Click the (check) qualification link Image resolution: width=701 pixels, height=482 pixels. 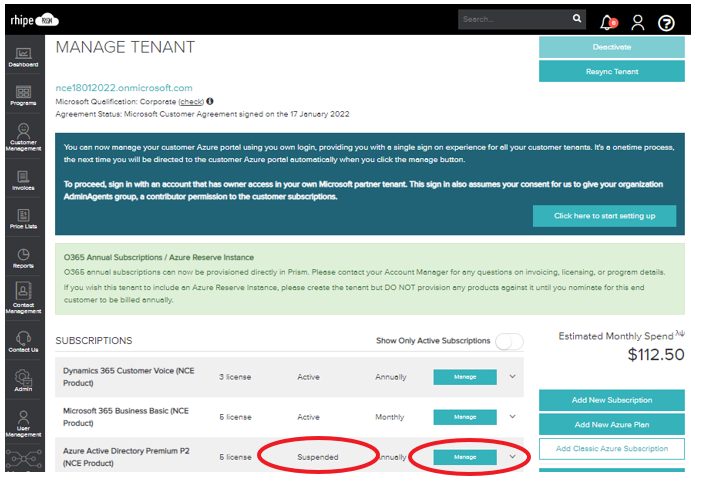[191, 102]
